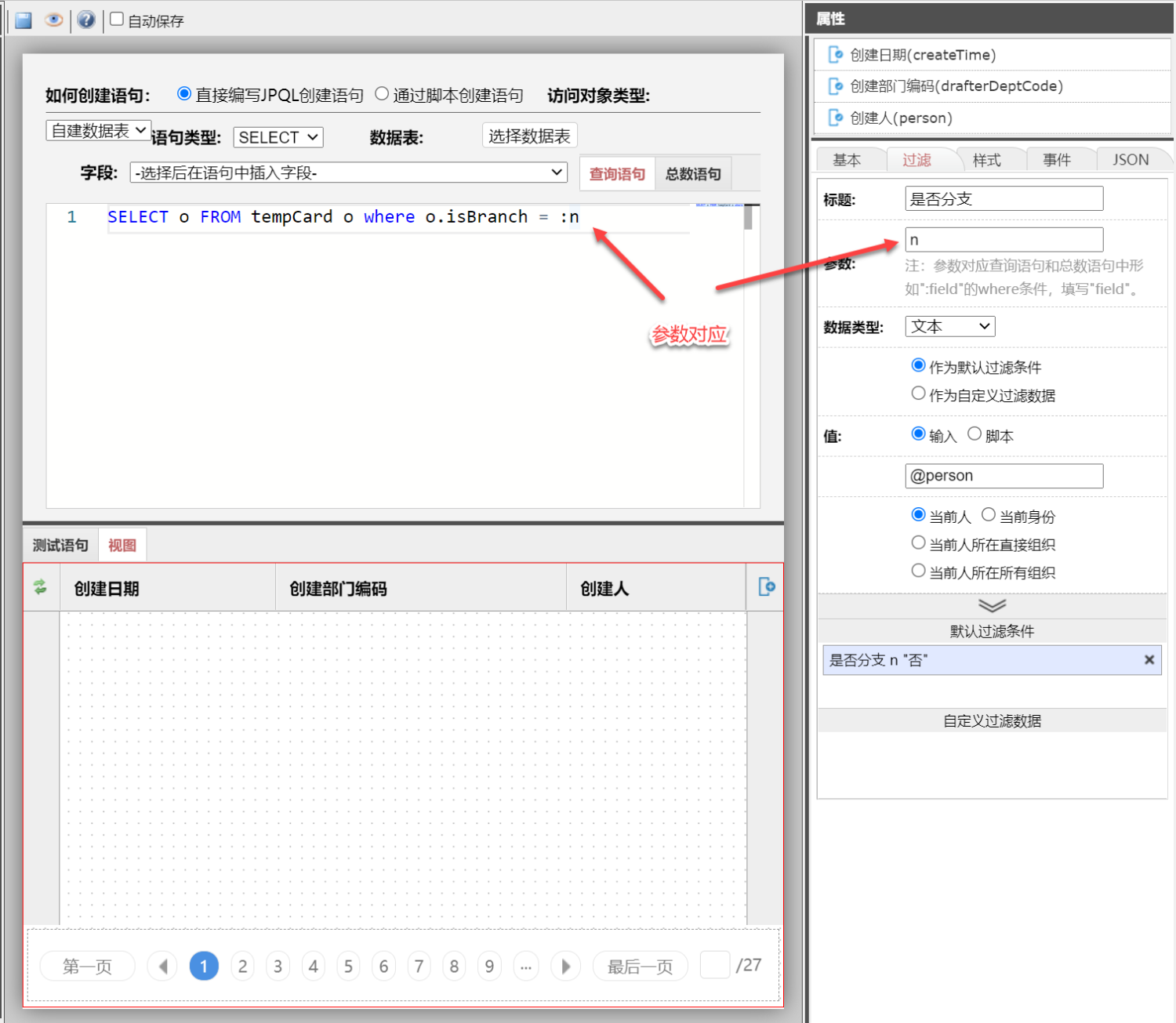The height and width of the screenshot is (1023, 1176).
Task: Click the 最后一页 pagination button
Action: click(640, 967)
